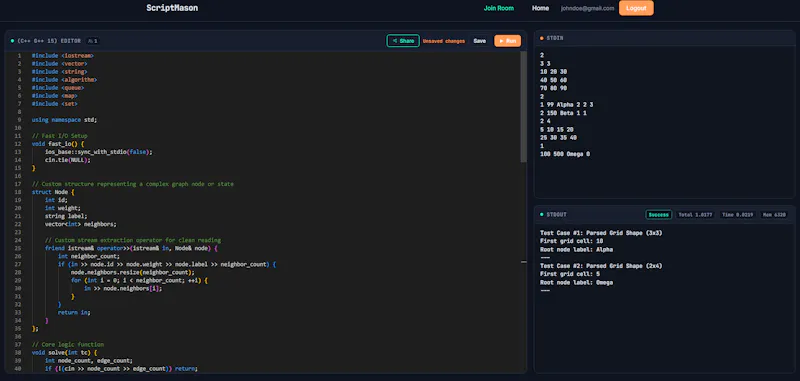The width and height of the screenshot is (800, 381).
Task: Click the ScriptMason logo
Action: tap(172, 8)
